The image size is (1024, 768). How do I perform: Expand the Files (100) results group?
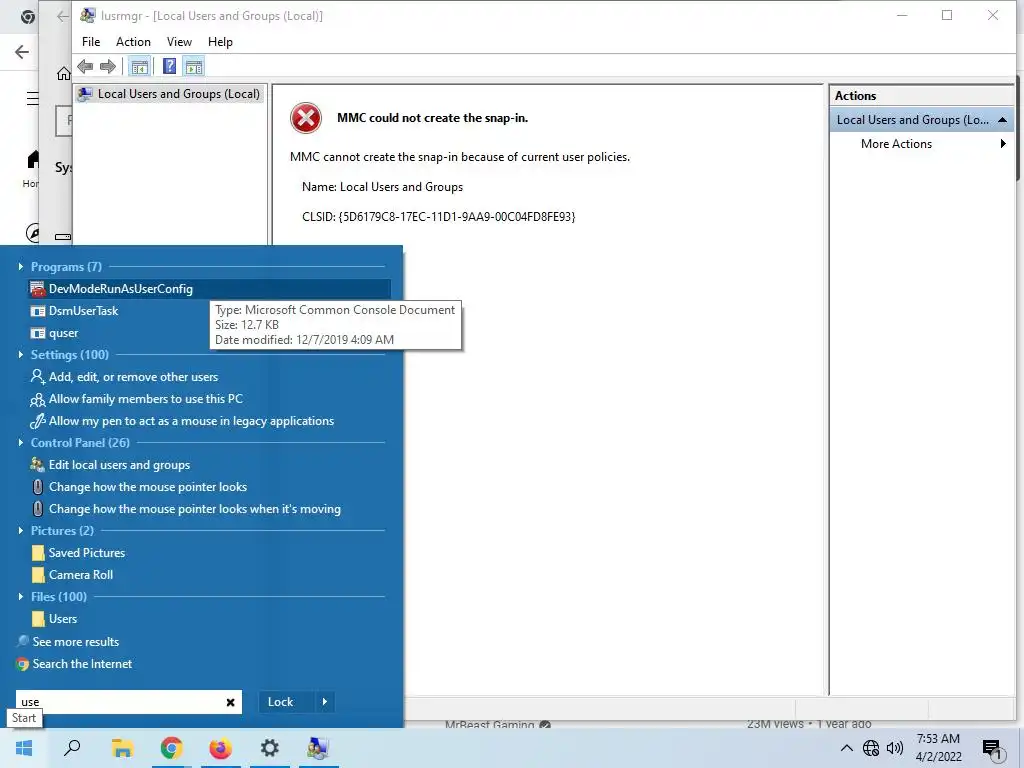coord(21,596)
